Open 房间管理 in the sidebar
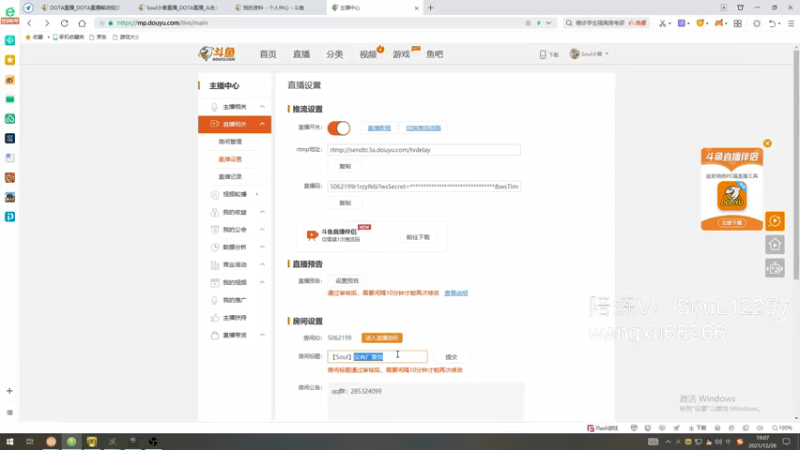Screen dimensions: 800x450 tap(230, 142)
